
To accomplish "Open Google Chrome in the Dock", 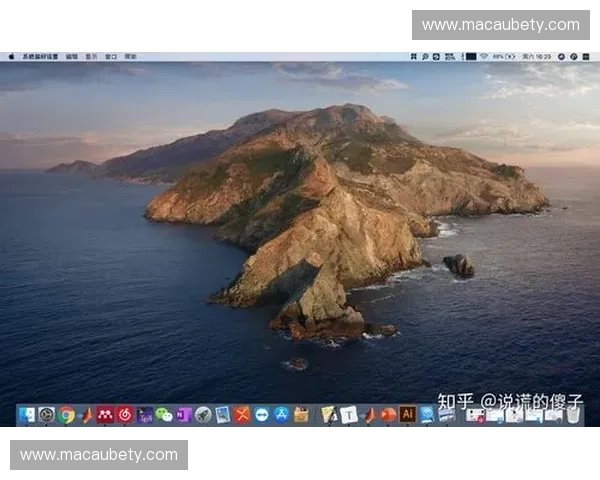I will [67, 414].
